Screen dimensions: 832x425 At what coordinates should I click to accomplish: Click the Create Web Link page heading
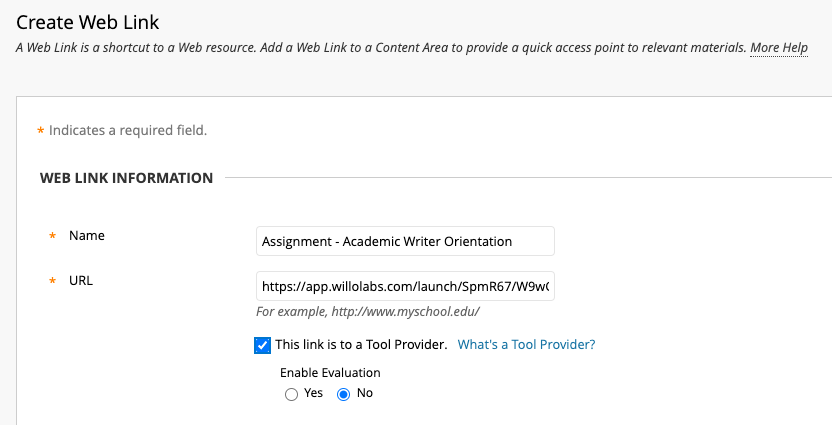pos(88,22)
